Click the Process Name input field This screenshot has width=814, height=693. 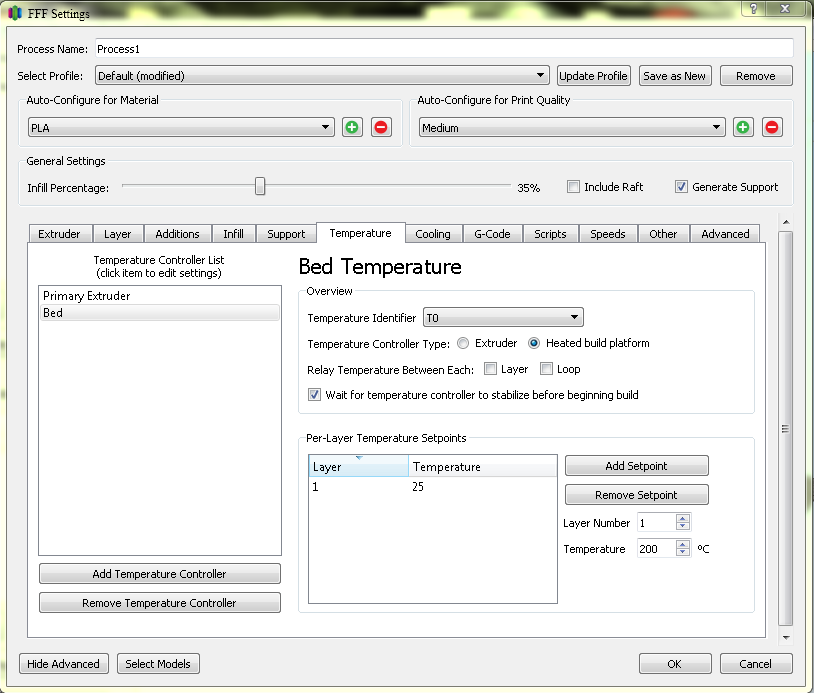443,49
